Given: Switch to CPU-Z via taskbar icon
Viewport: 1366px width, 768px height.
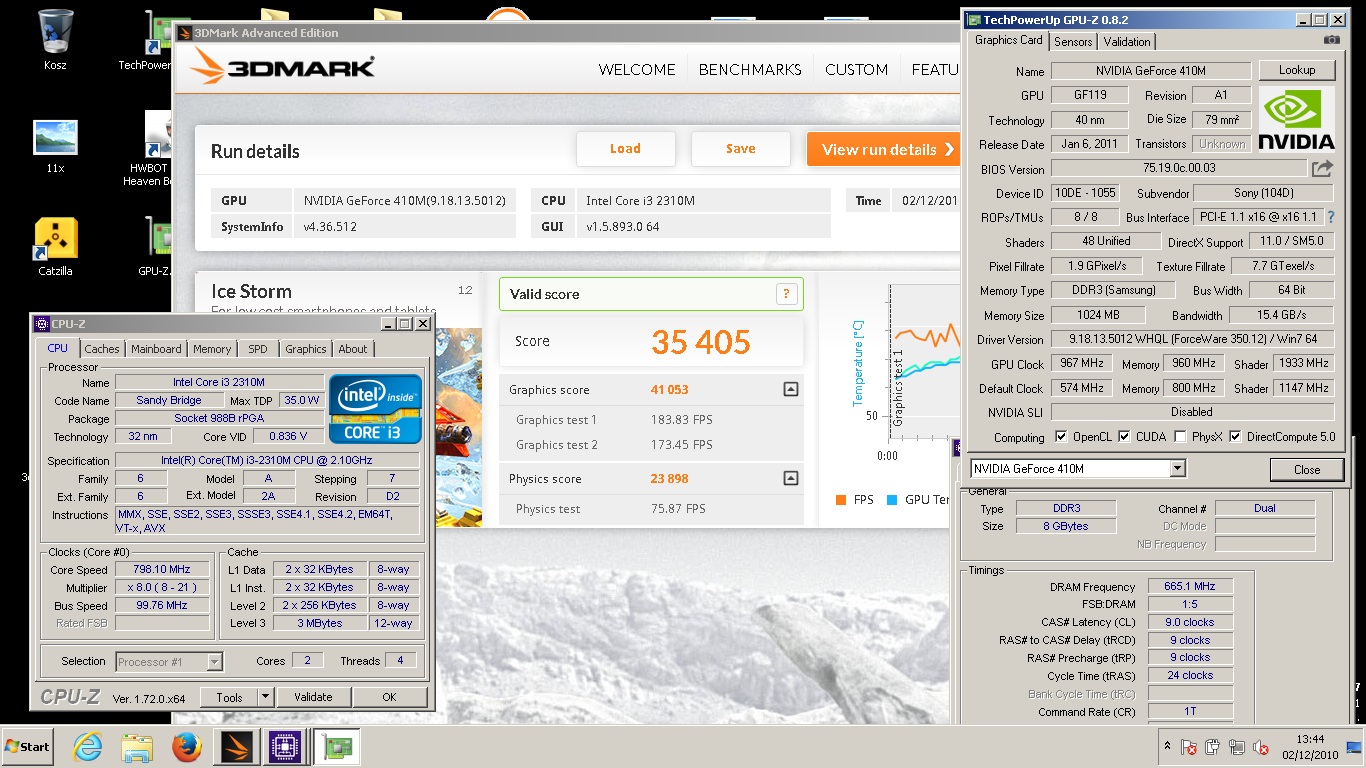Looking at the screenshot, I should (286, 747).
